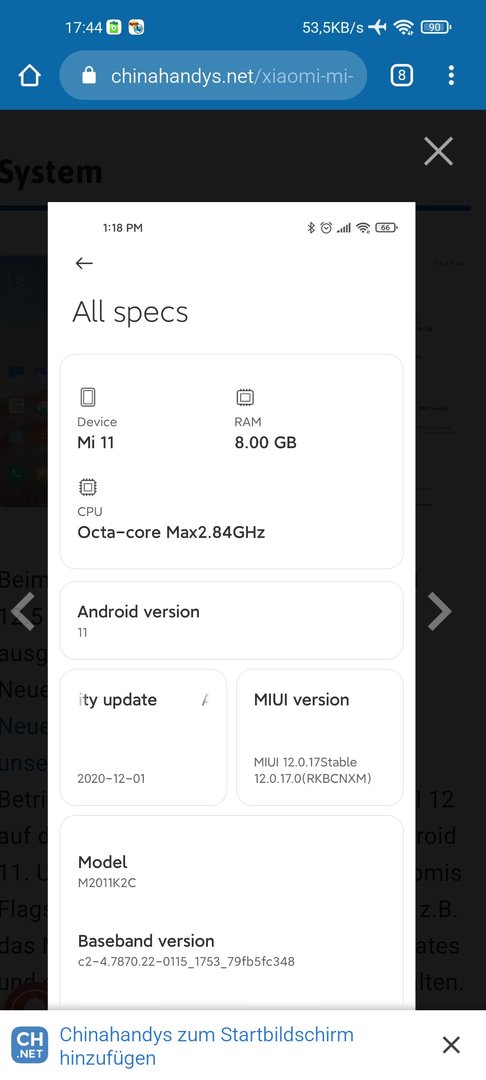Close the image lightbox overlay
The image size is (486, 1080).
(439, 152)
